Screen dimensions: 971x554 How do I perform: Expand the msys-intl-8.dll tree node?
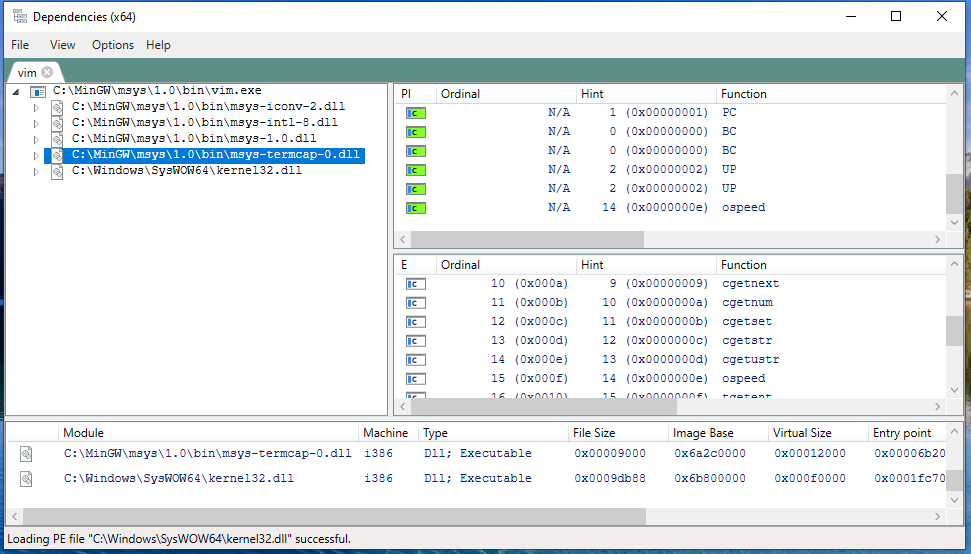pyautogui.click(x=37, y=123)
